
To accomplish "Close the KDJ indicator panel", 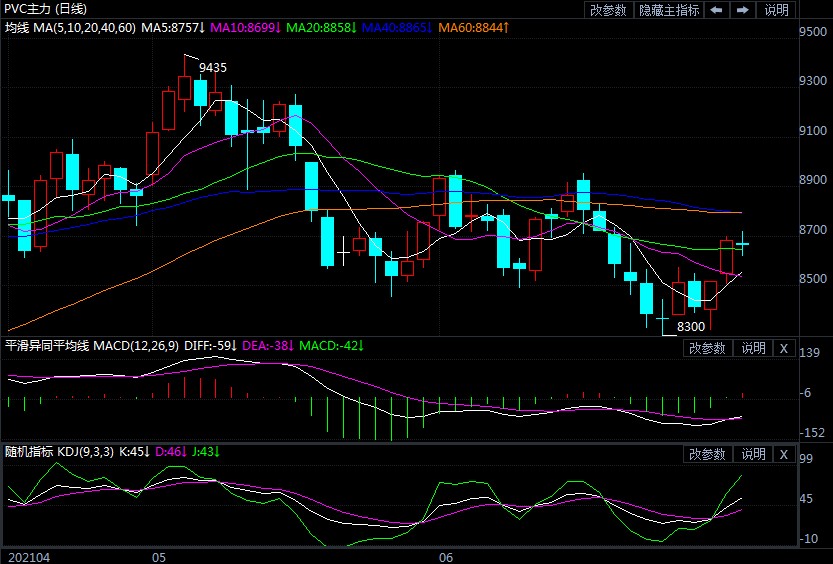I will (783, 454).
